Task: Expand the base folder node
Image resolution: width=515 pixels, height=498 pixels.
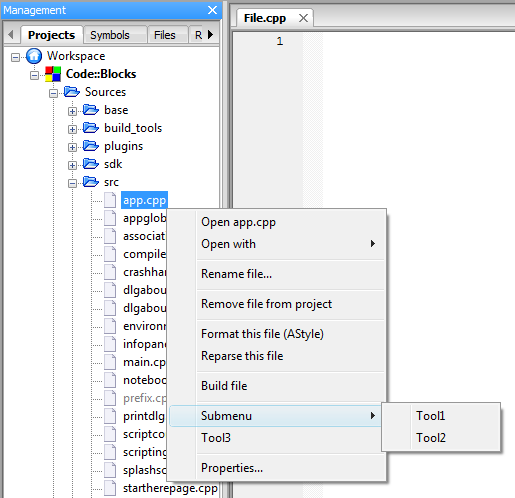Action: pyautogui.click(x=72, y=111)
